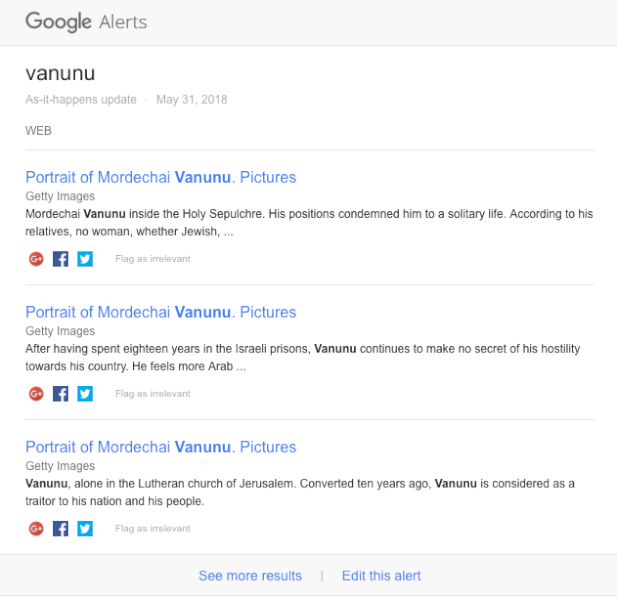Share second result on Twitter
This screenshot has width=617, height=600.
(85, 394)
